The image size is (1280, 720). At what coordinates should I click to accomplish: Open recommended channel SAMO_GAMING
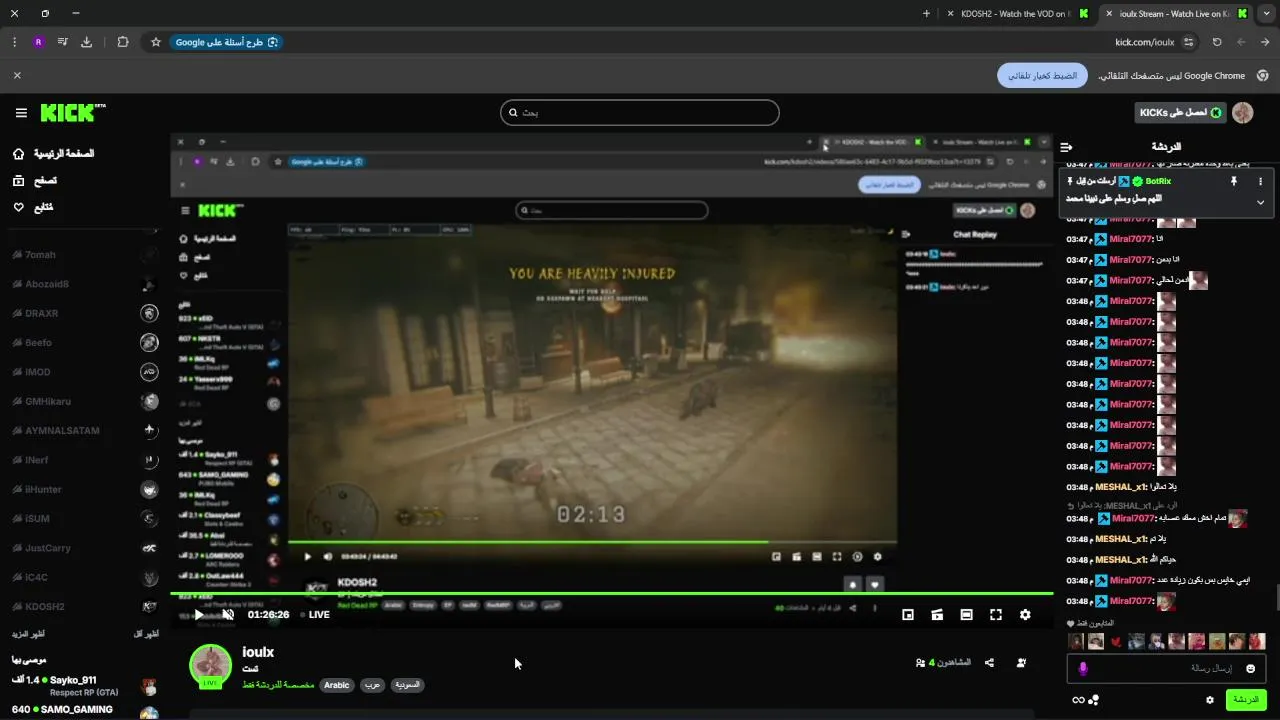point(86,711)
